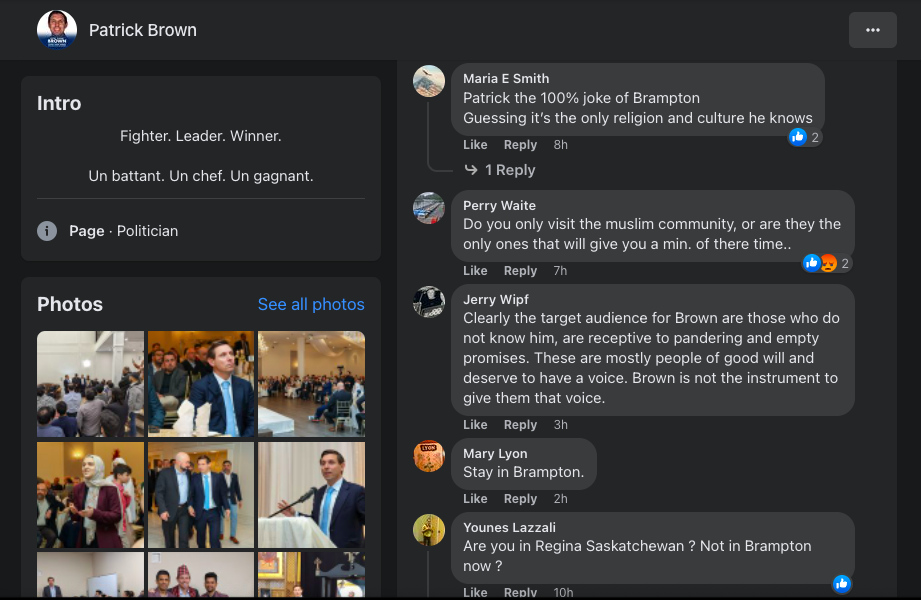Open the Patrick Brown page name link
Image resolution: width=921 pixels, height=600 pixels.
click(x=143, y=30)
